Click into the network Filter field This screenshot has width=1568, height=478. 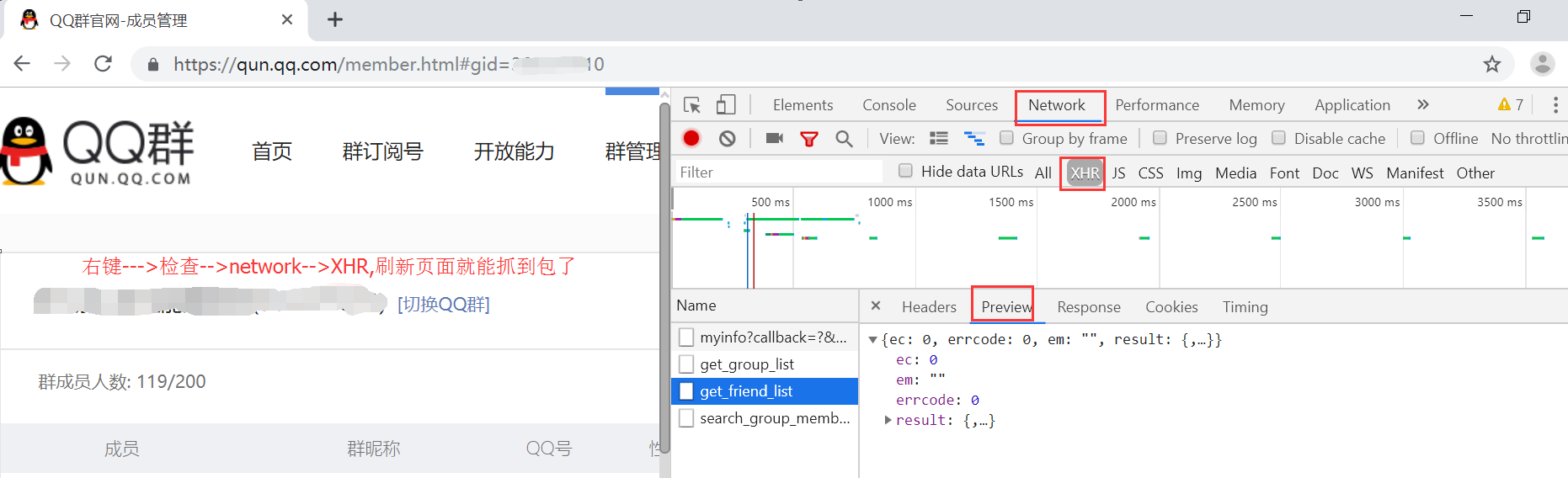tap(779, 173)
